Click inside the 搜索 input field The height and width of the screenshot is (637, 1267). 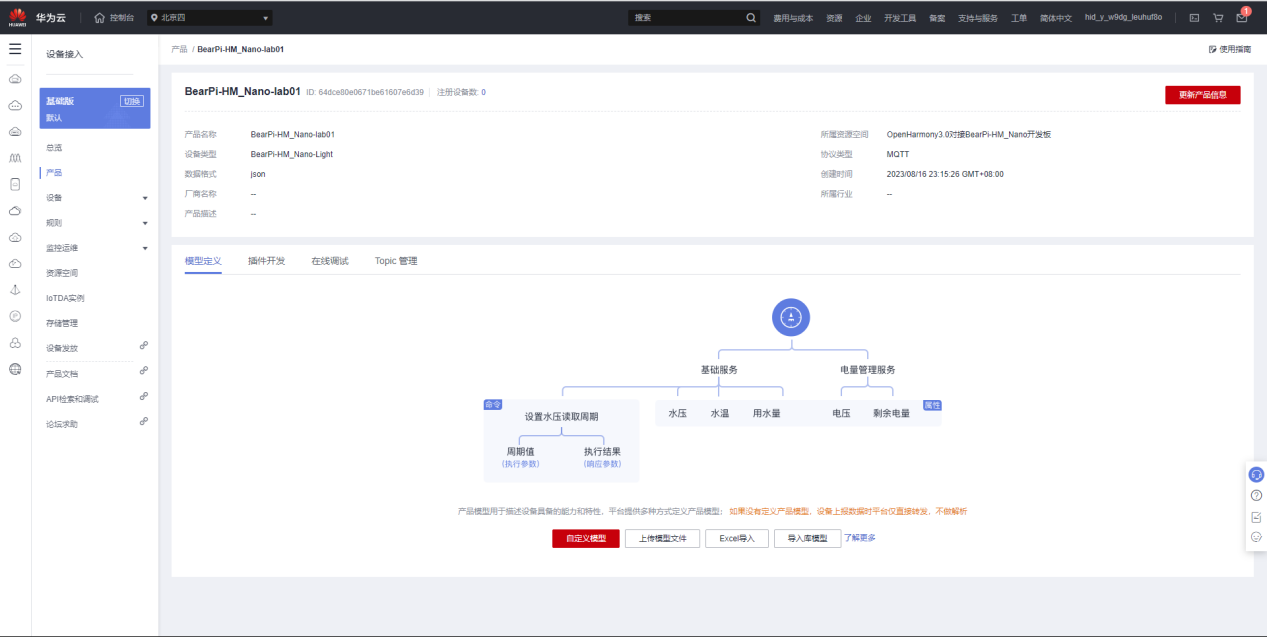point(686,17)
